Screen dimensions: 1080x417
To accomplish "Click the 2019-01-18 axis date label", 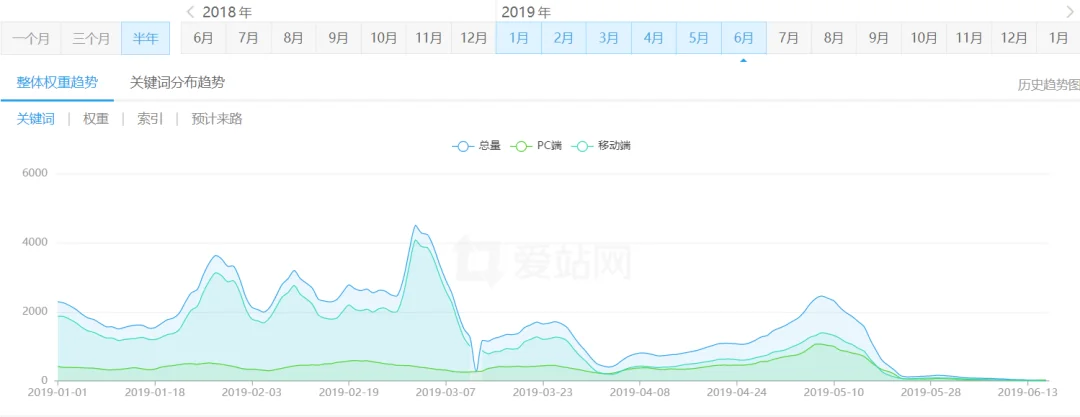I will tap(155, 393).
